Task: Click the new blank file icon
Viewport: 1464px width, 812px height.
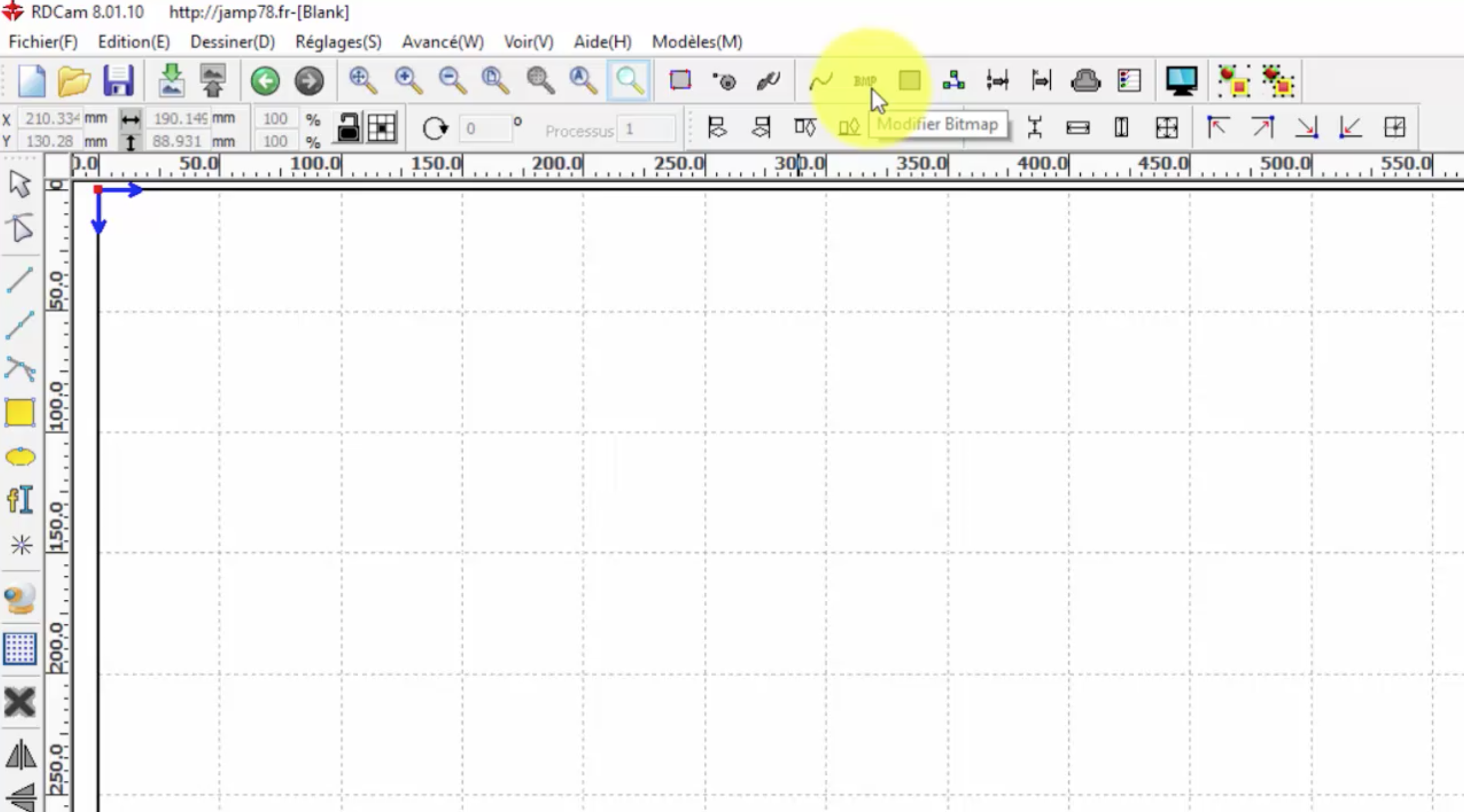Action: 31,80
